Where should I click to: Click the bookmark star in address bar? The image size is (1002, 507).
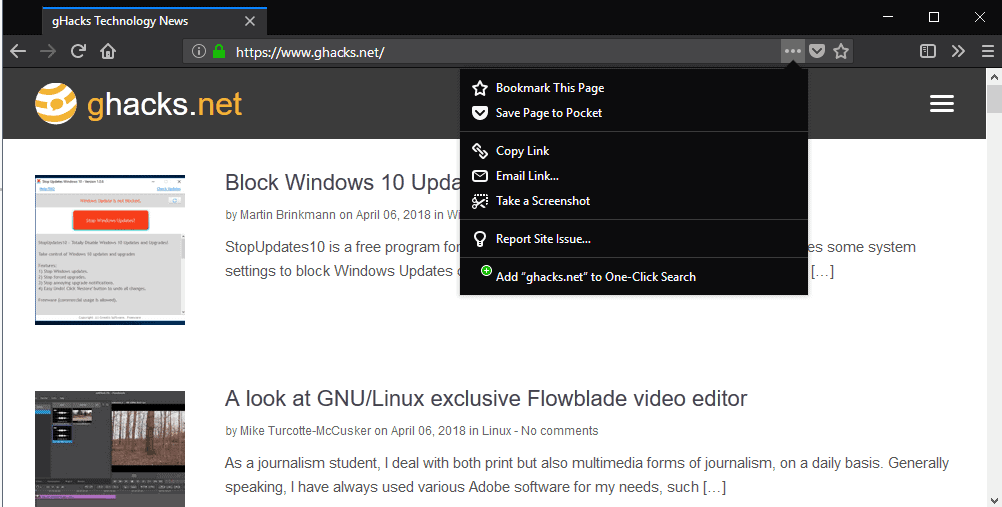click(x=841, y=51)
